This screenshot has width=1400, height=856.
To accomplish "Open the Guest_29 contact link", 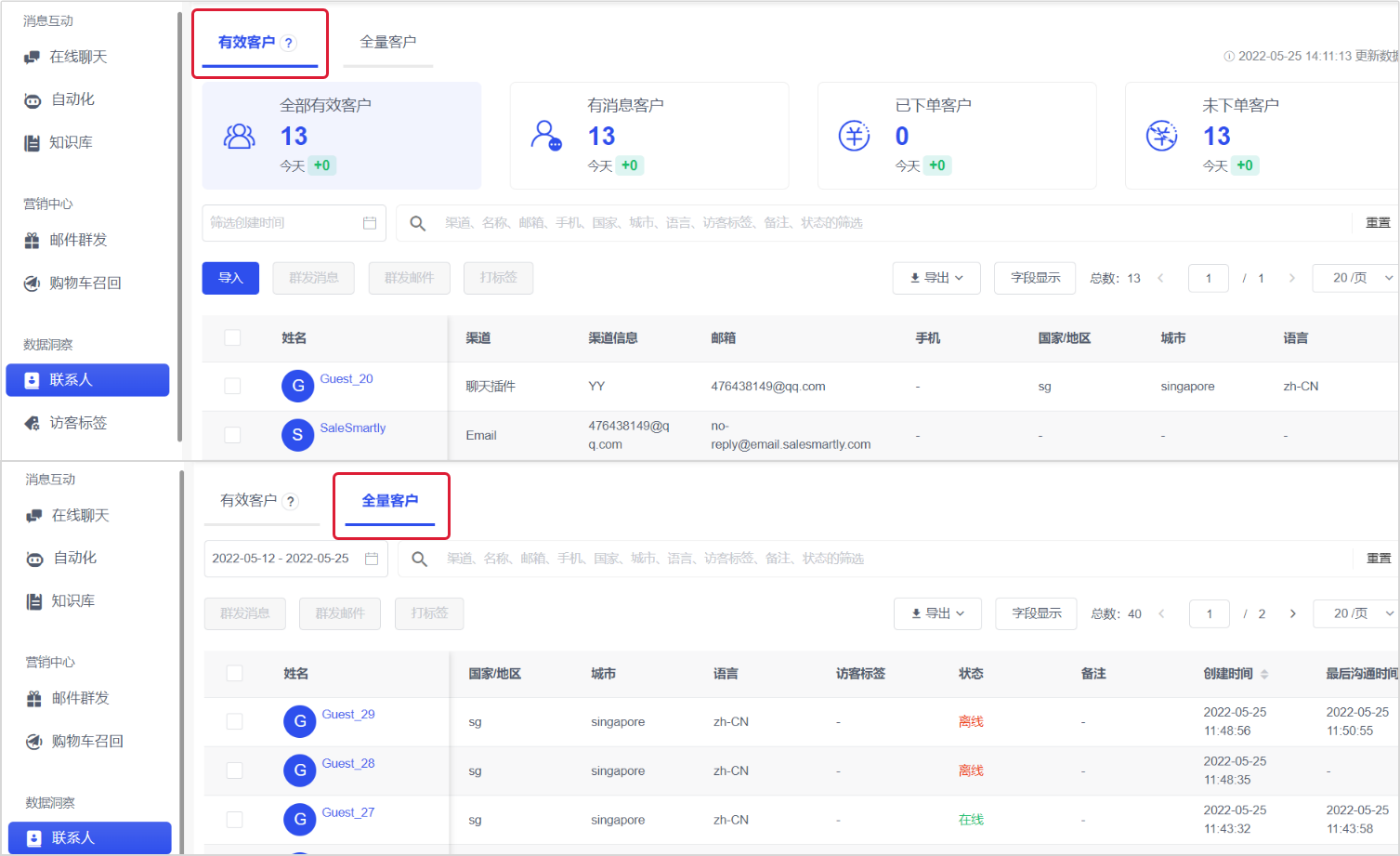I will [348, 715].
